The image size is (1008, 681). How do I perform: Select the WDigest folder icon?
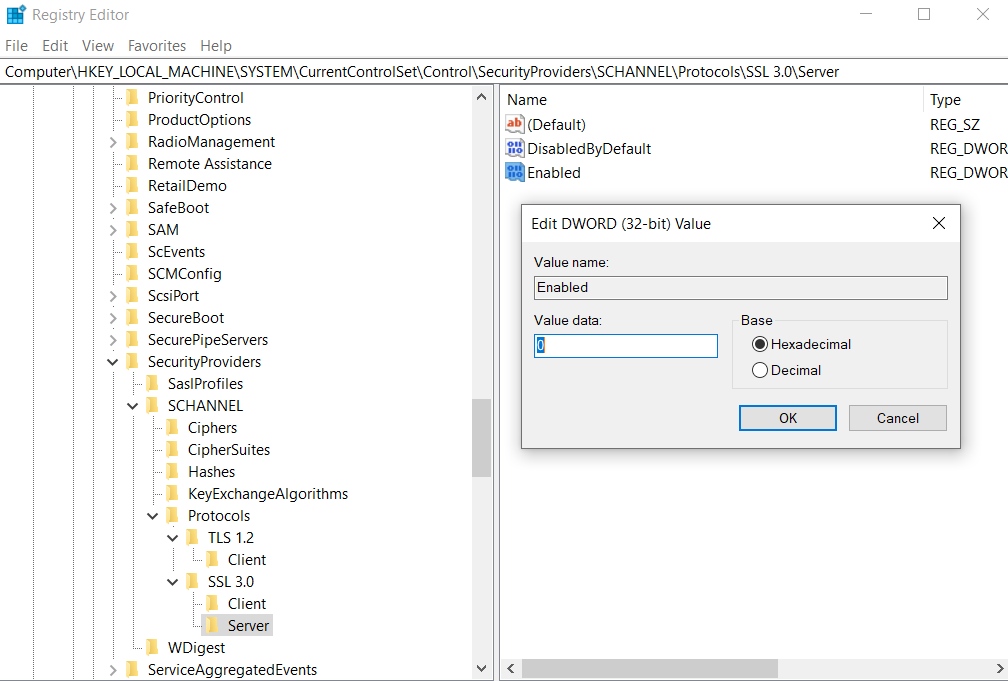[x=153, y=647]
